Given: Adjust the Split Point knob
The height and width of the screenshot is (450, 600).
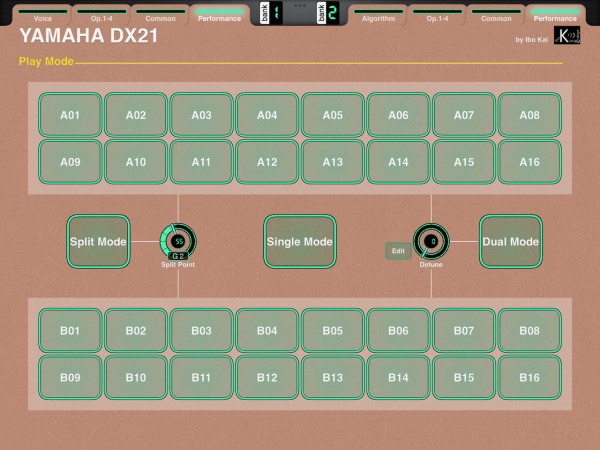Looking at the screenshot, I should pyautogui.click(x=178, y=241).
